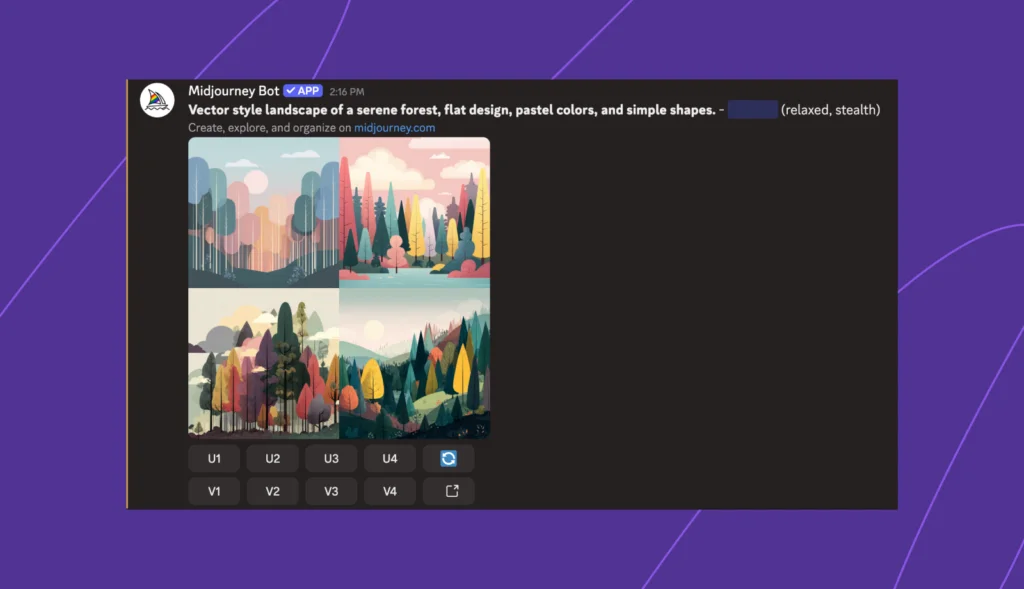The width and height of the screenshot is (1024, 589).
Task: Click the verified APP badge
Action: [x=302, y=90]
